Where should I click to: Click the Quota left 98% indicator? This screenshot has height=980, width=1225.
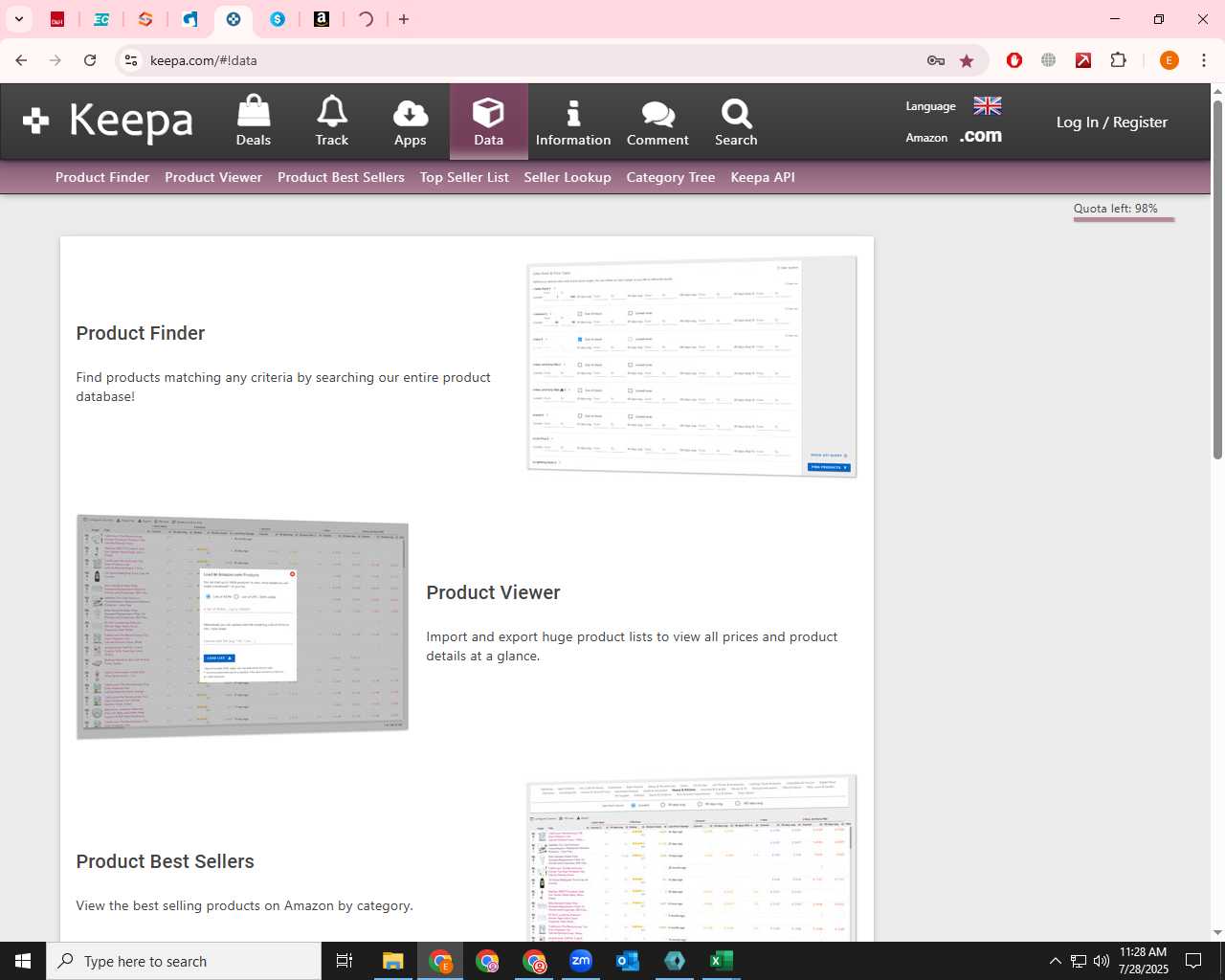(1124, 211)
